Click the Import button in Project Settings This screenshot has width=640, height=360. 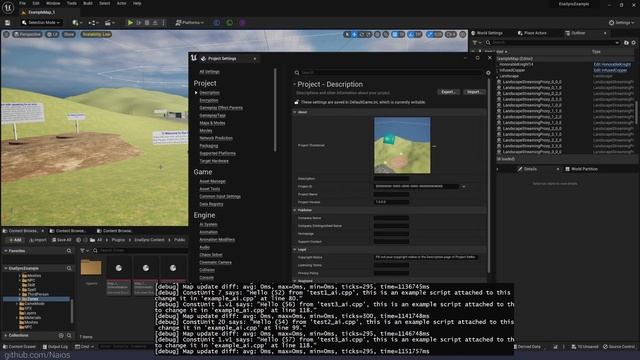pos(473,92)
